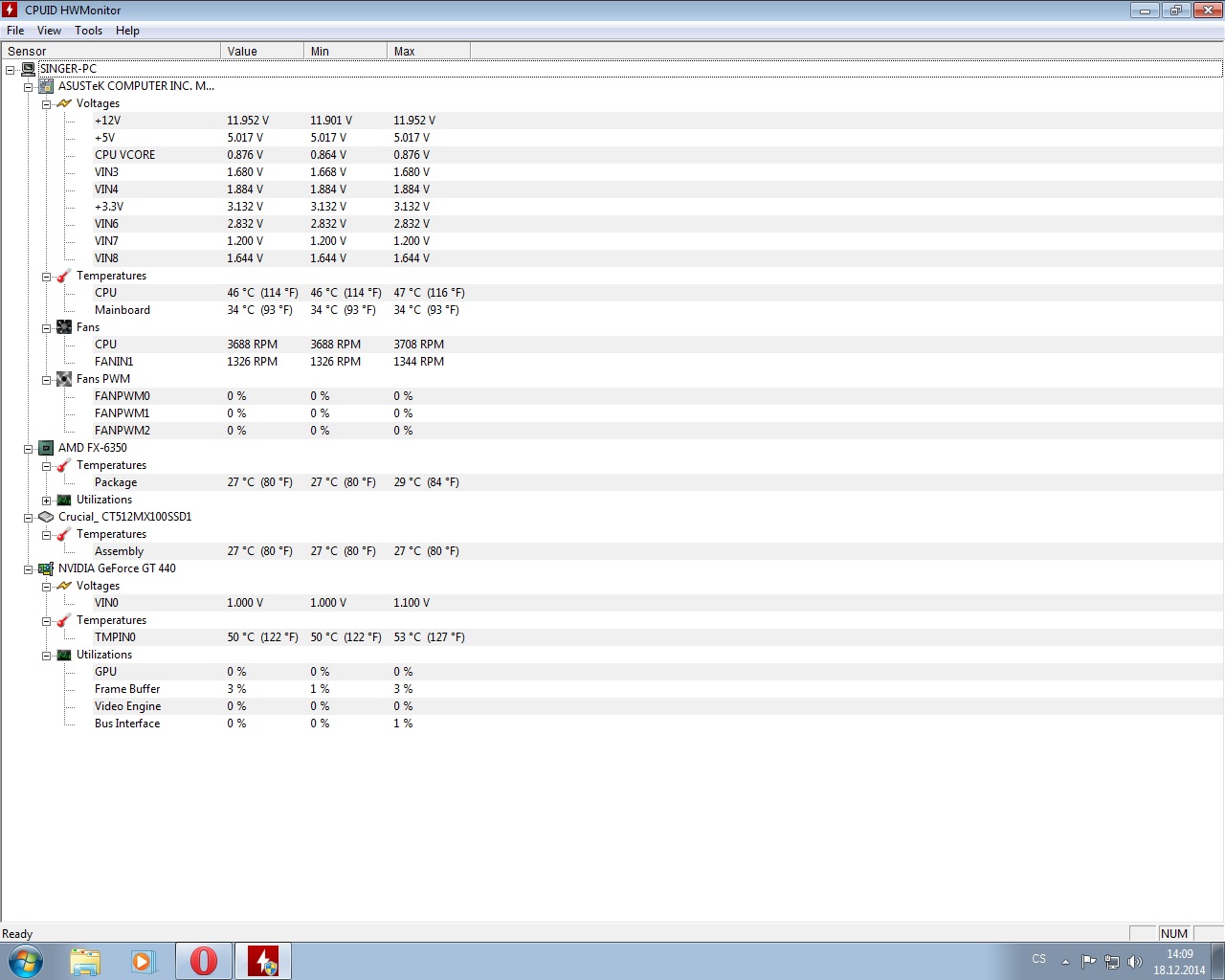
Task: Collapse the mainboard Voltages group
Action: 46,104
